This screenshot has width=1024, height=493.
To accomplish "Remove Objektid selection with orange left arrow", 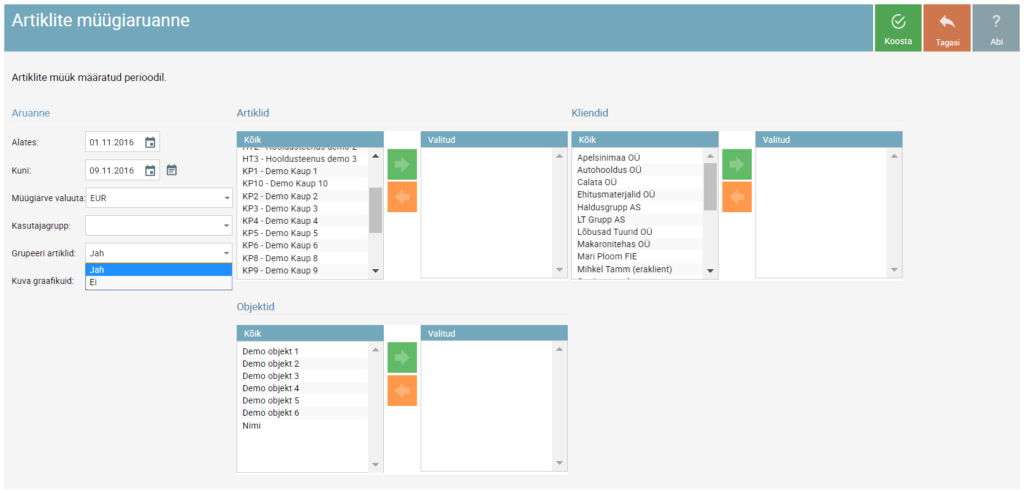I will pos(402,390).
